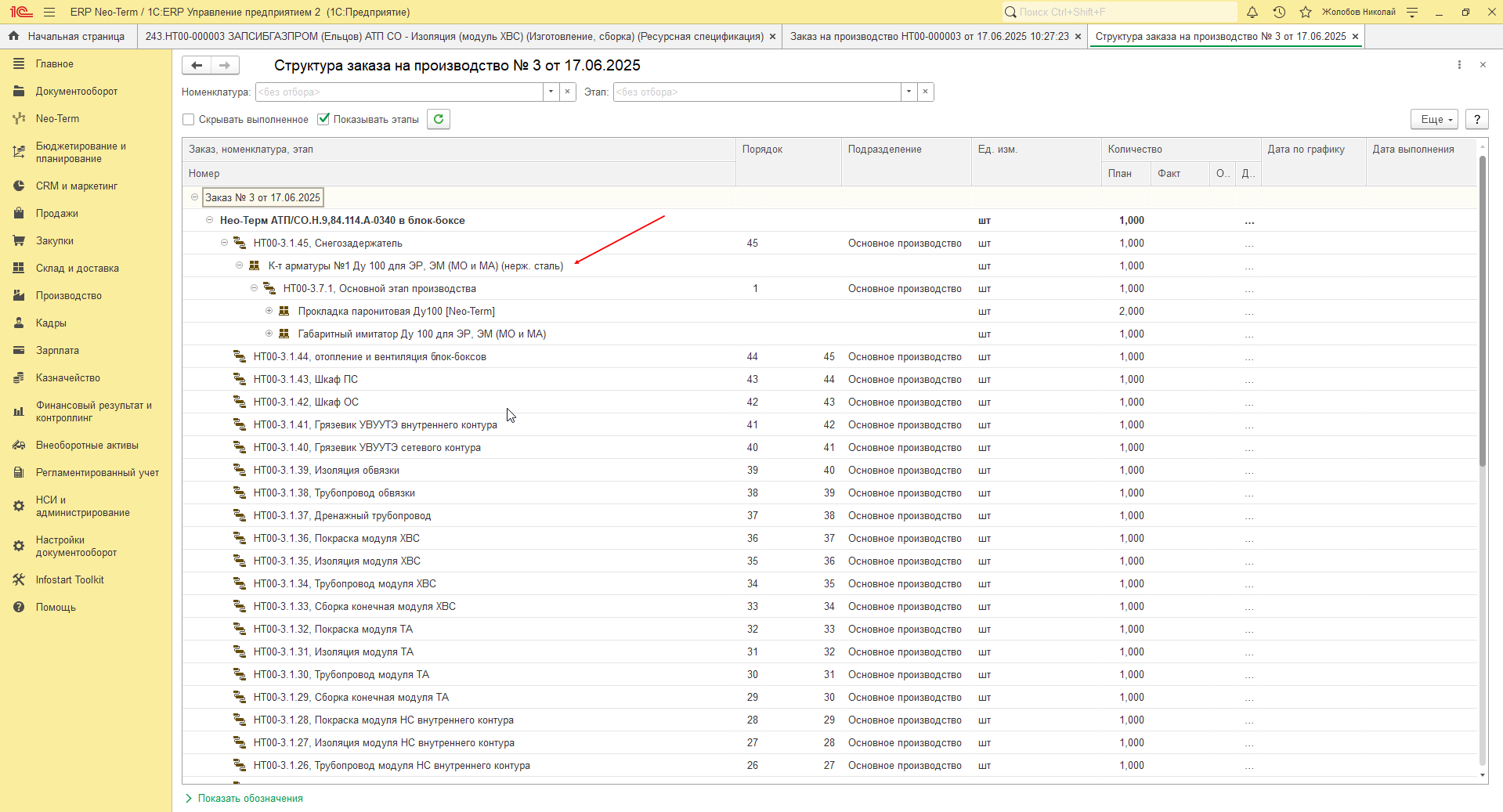
Task: Toggle Показывать этапы checkbox
Action: pos(323,119)
